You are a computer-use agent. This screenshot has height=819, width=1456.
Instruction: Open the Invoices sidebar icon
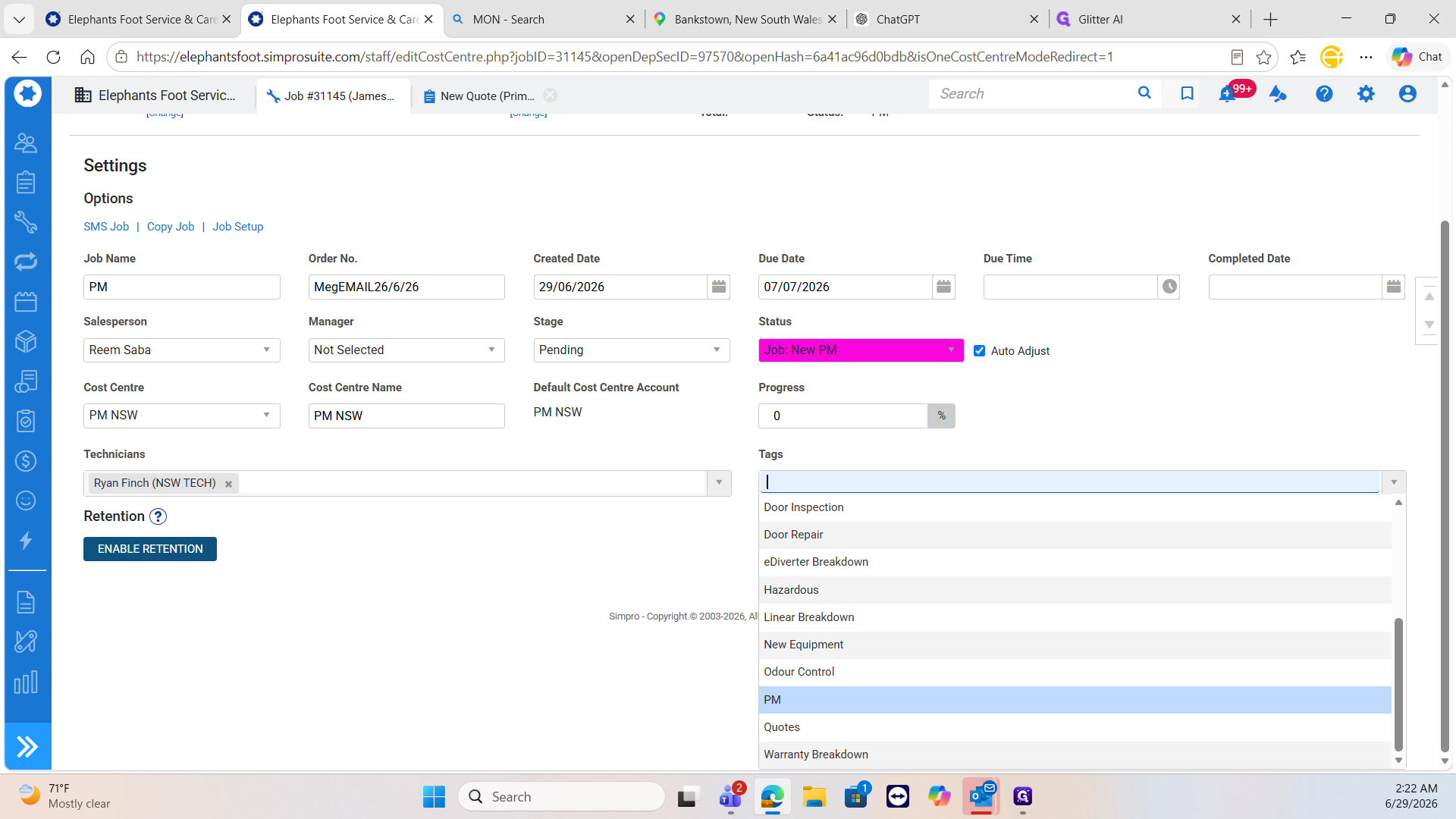(x=26, y=381)
